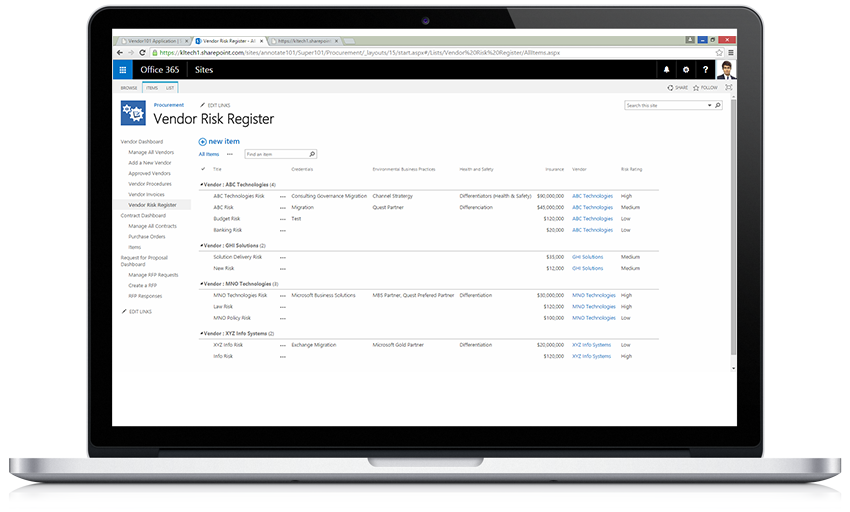The height and width of the screenshot is (512, 850).
Task: Click Edit Links at bottom of sidebar
Action: tap(137, 311)
